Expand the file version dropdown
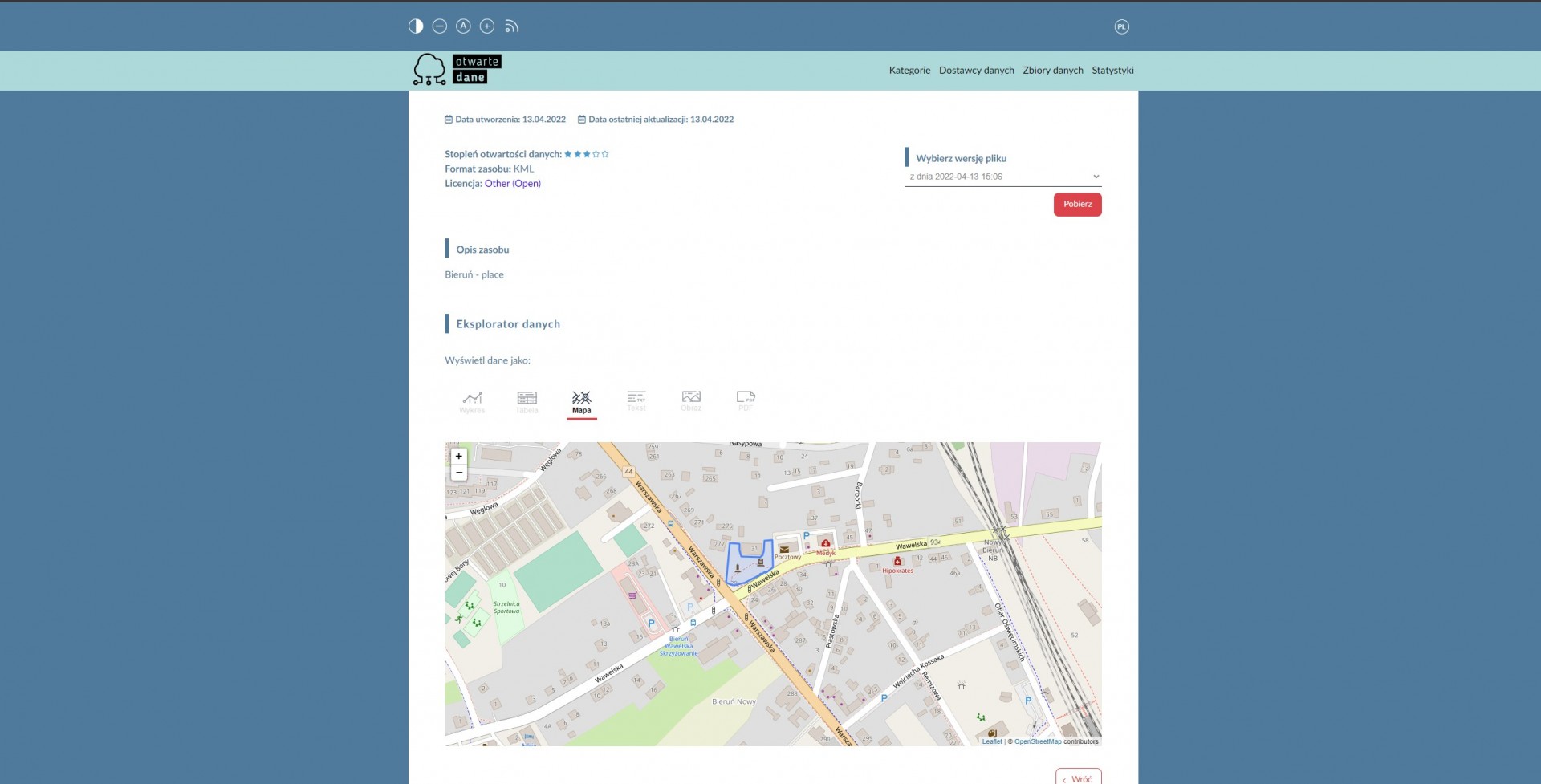 [x=1002, y=177]
